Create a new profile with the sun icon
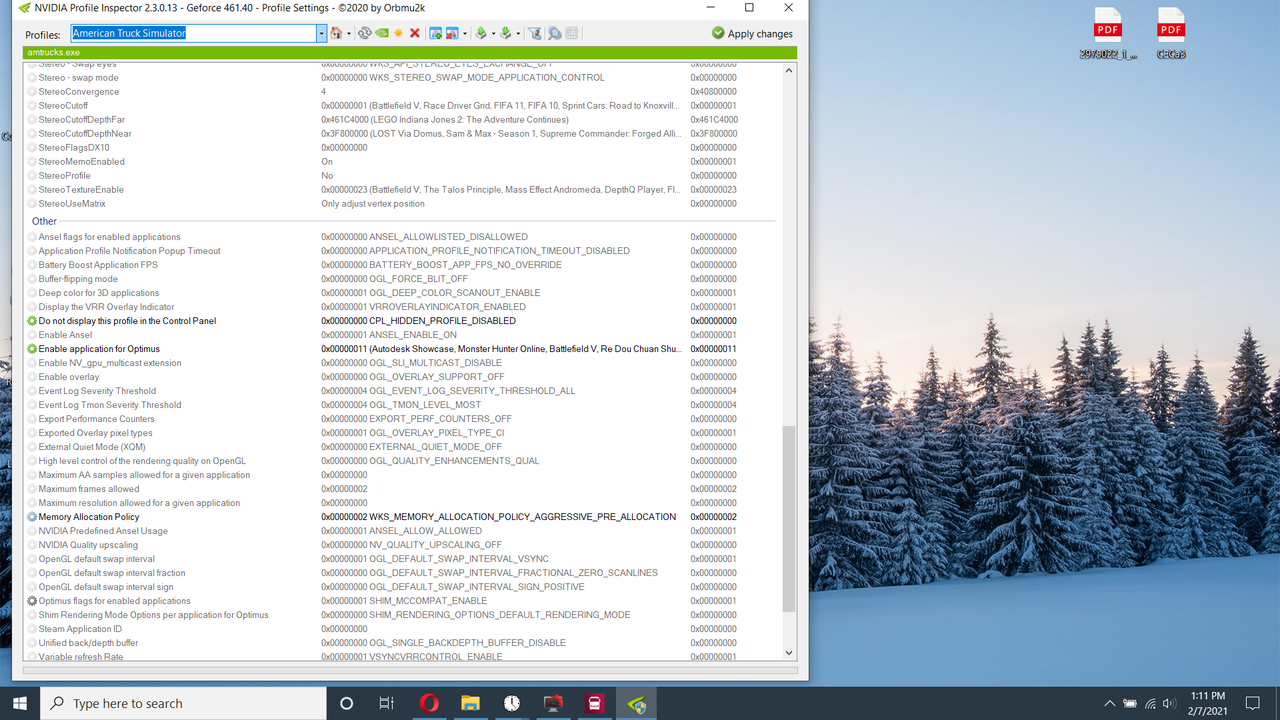The width and height of the screenshot is (1280, 720). (398, 33)
